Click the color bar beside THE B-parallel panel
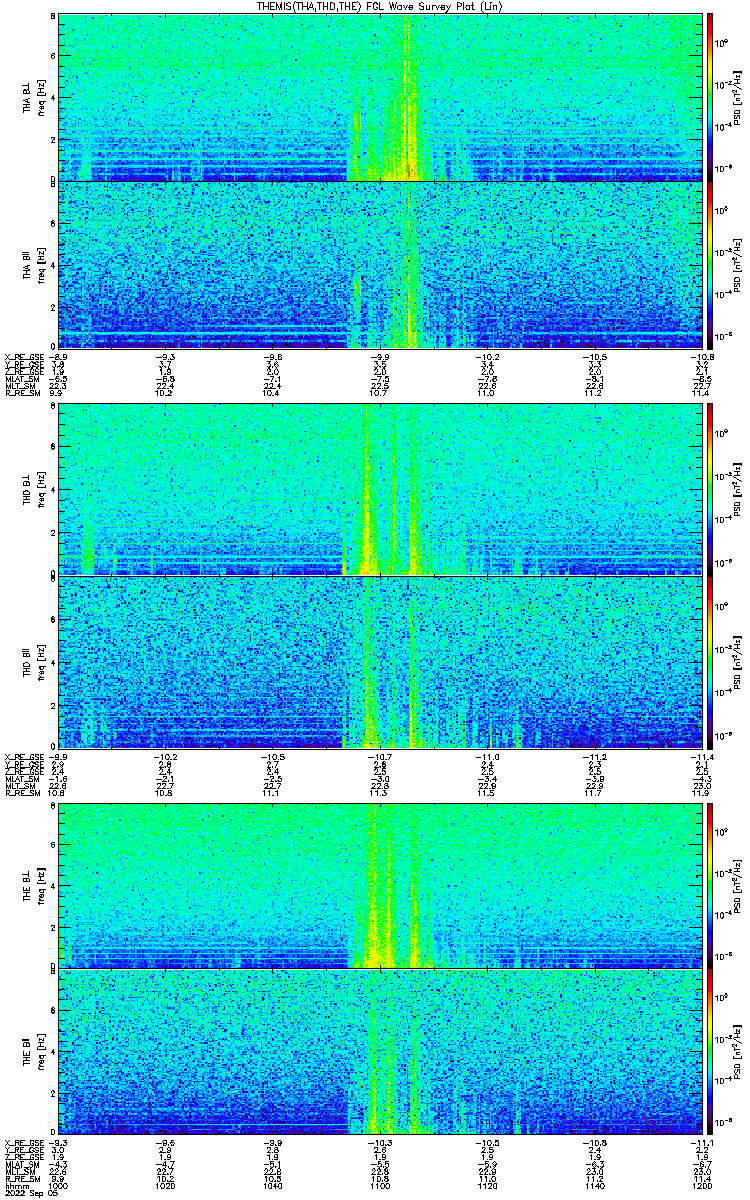Screen dimensions: 750x1200 709,1051
